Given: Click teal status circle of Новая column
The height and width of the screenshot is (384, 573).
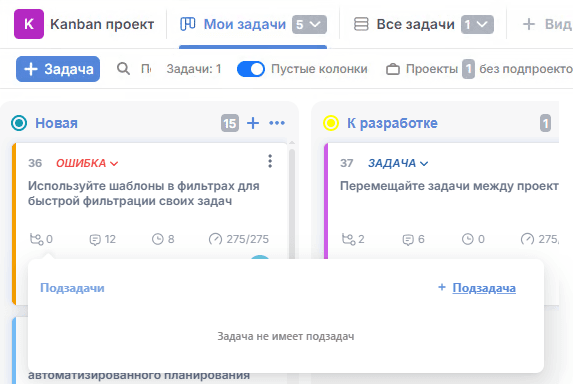Looking at the screenshot, I should pyautogui.click(x=19, y=123).
